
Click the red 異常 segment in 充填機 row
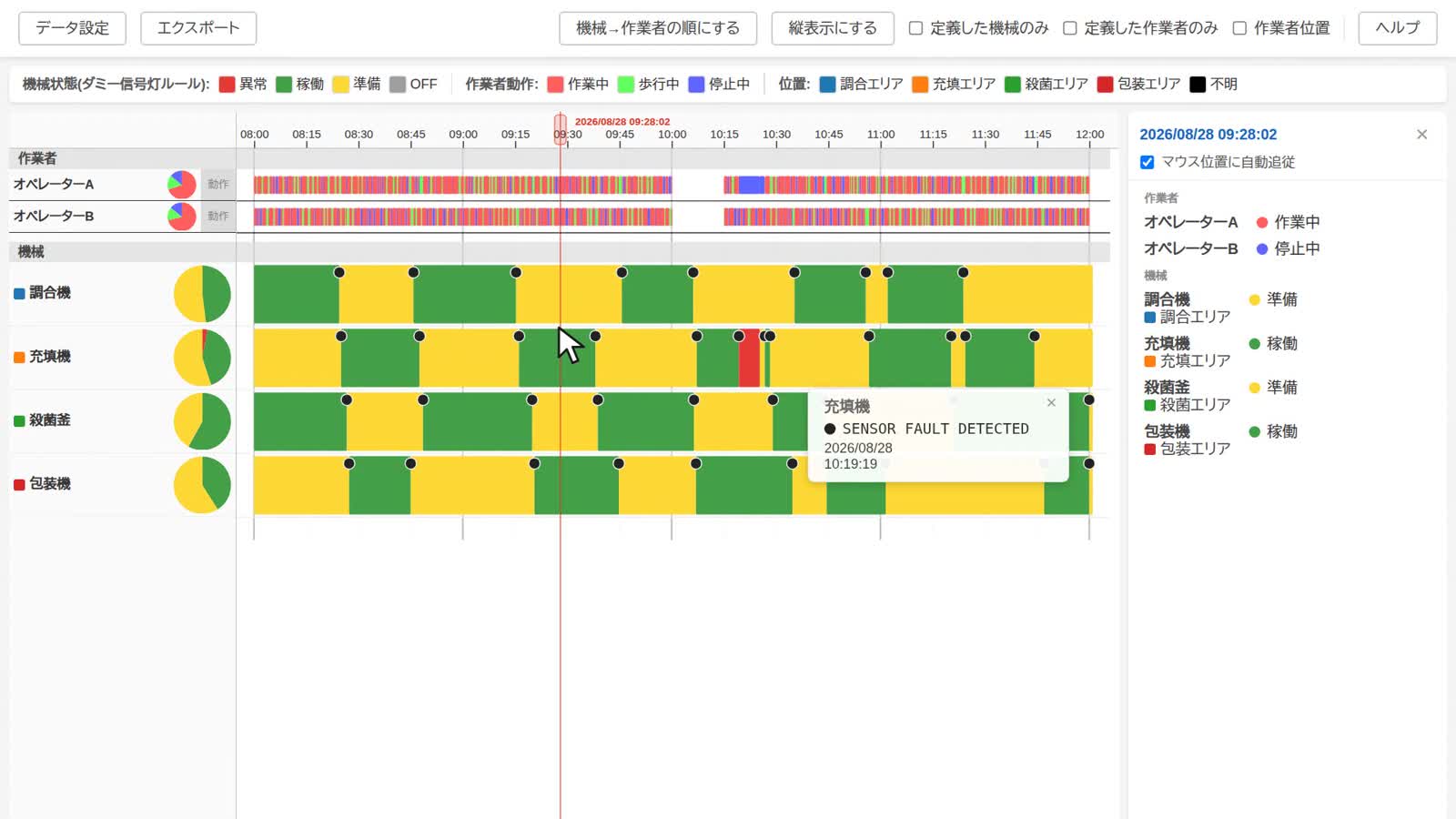click(749, 358)
